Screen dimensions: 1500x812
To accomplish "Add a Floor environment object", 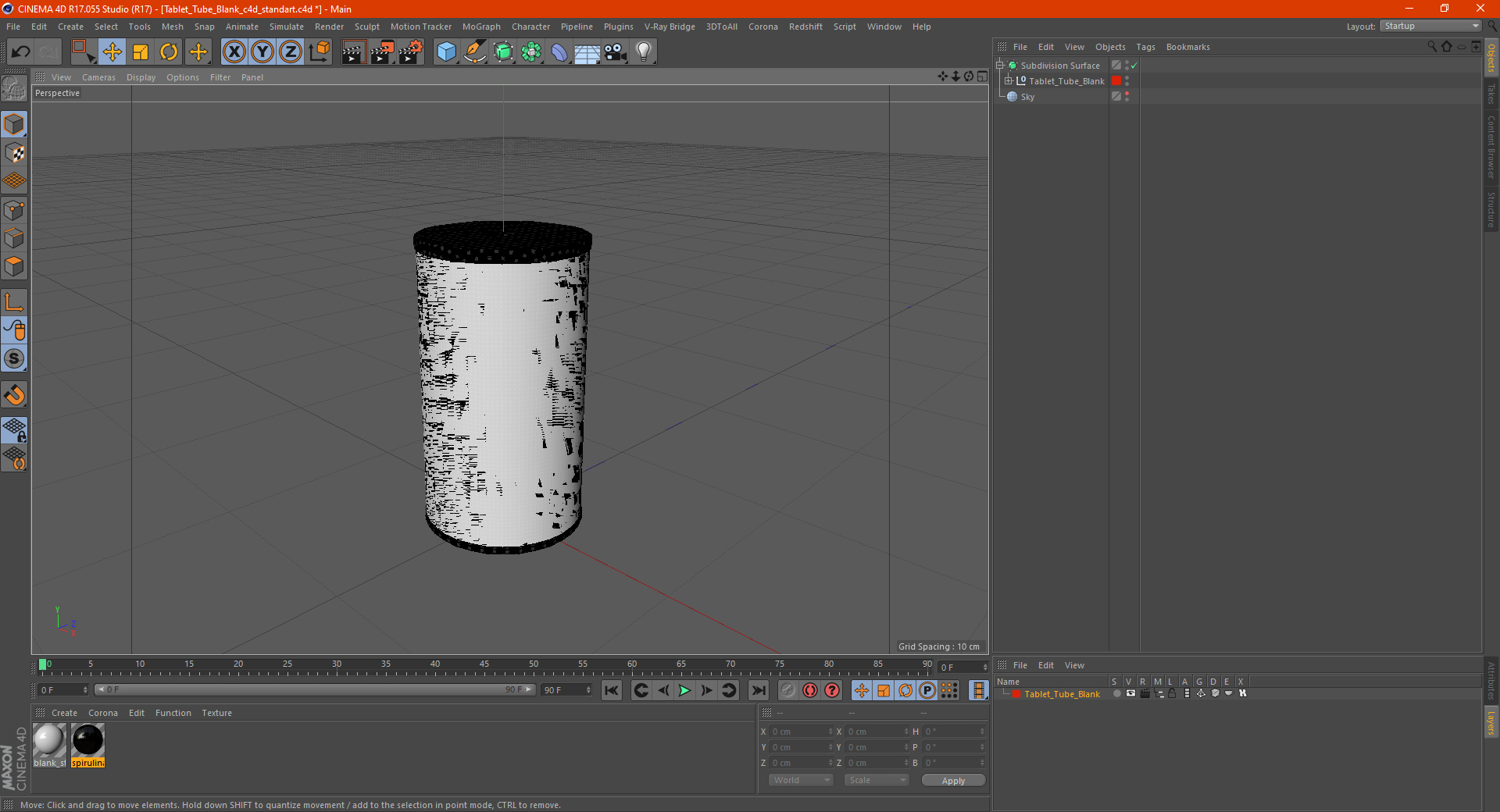I will pos(587,52).
